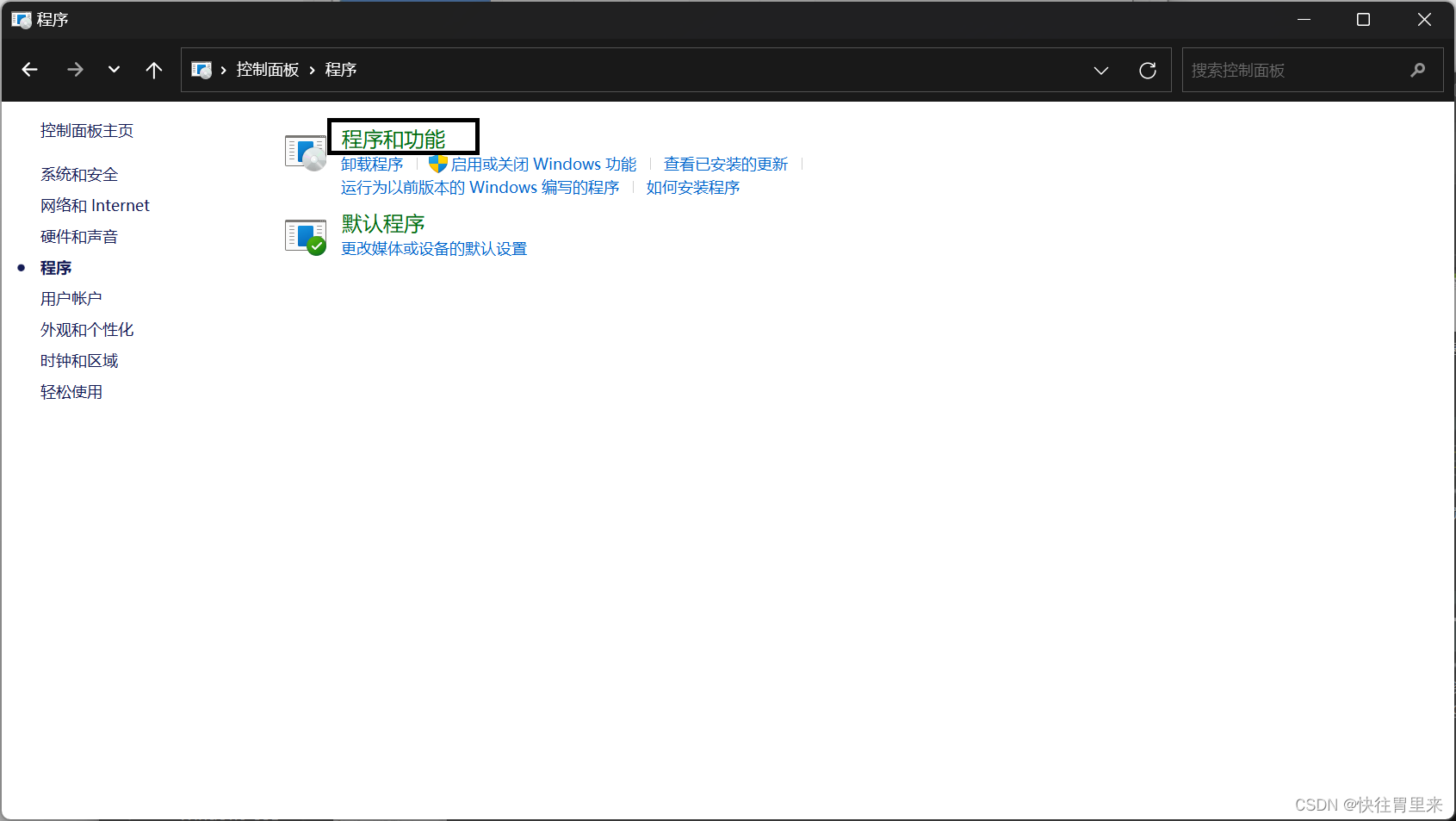Click 卸载程序 link
This screenshot has height=821, width=1456.
coord(372,165)
